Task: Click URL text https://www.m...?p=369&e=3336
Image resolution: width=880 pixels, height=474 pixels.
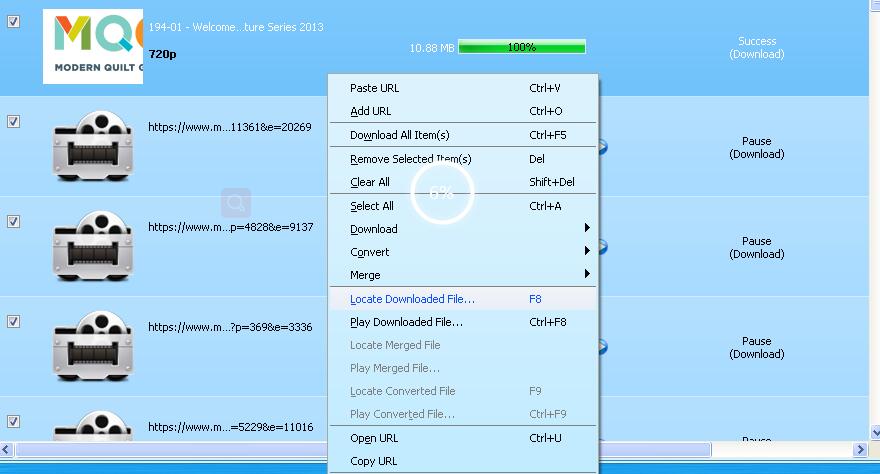Action: coord(230,327)
